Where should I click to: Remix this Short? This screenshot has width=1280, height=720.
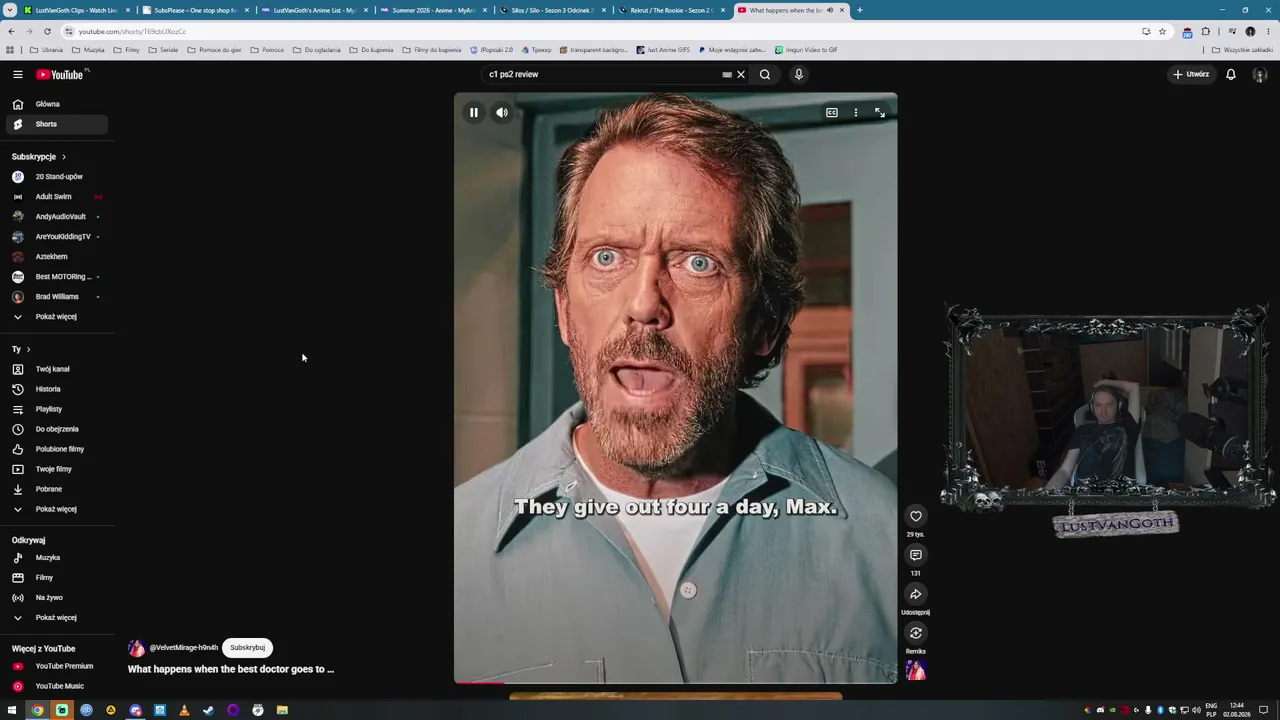click(x=915, y=633)
